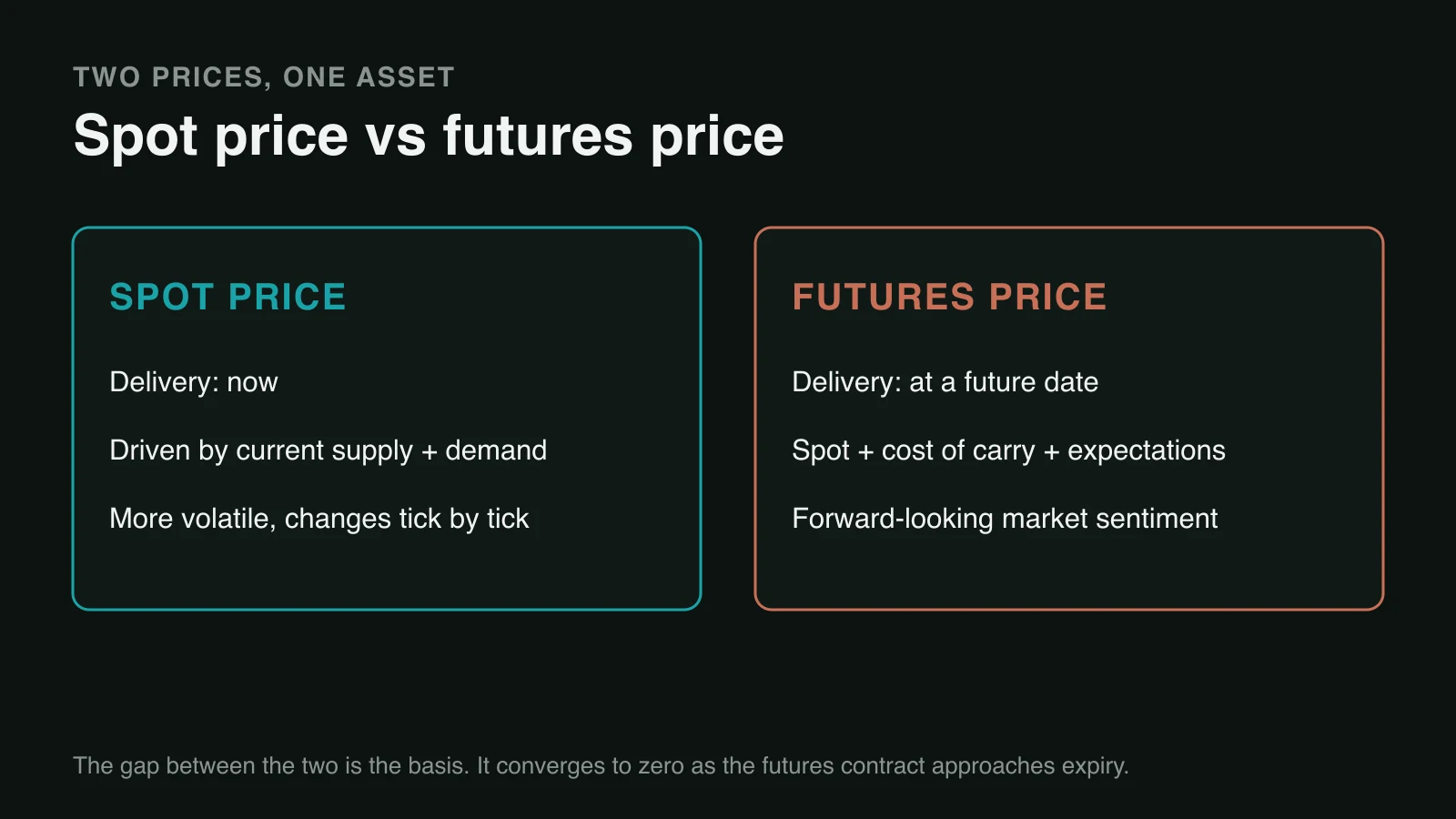Viewport: 1456px width, 819px height.
Task: Select the teal-bordered spot price card
Action: 387,419
